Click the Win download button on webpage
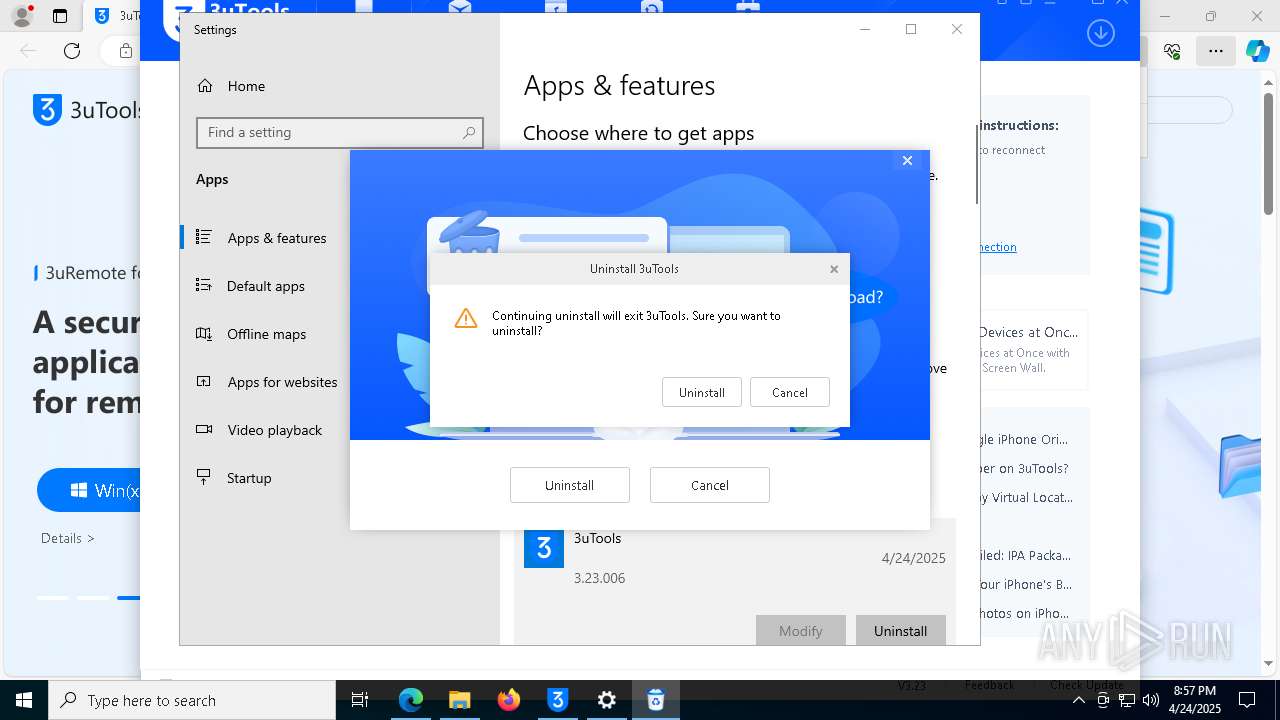 [x=89, y=491]
